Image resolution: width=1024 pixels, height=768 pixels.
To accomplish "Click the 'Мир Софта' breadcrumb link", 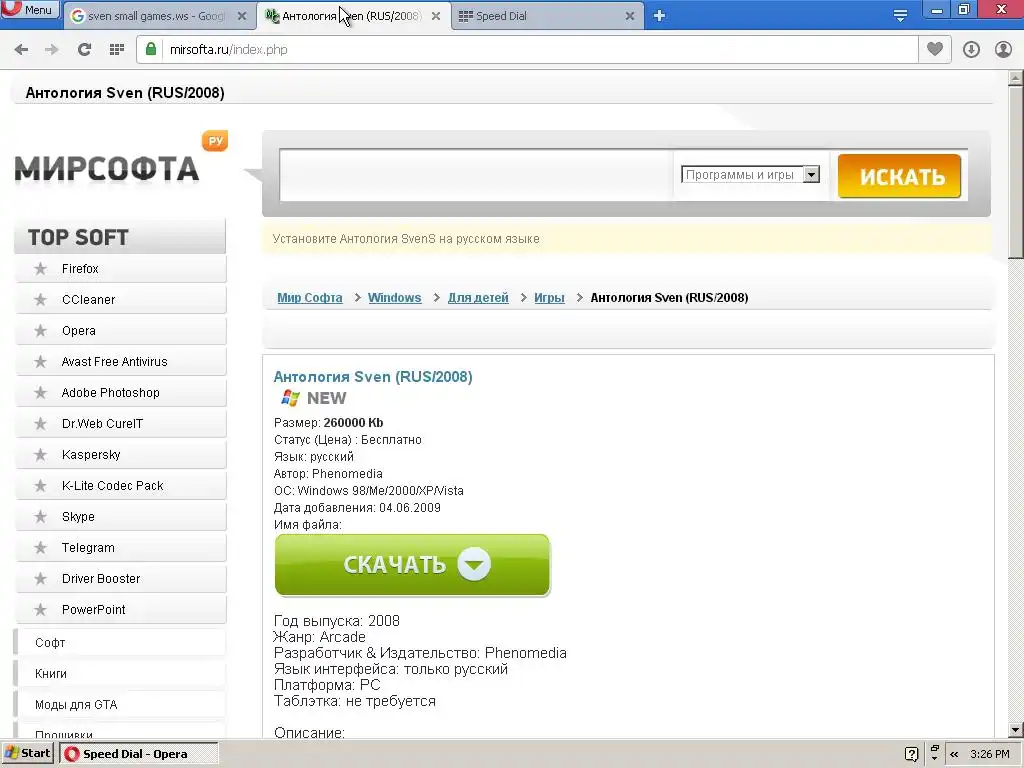I will point(310,298).
